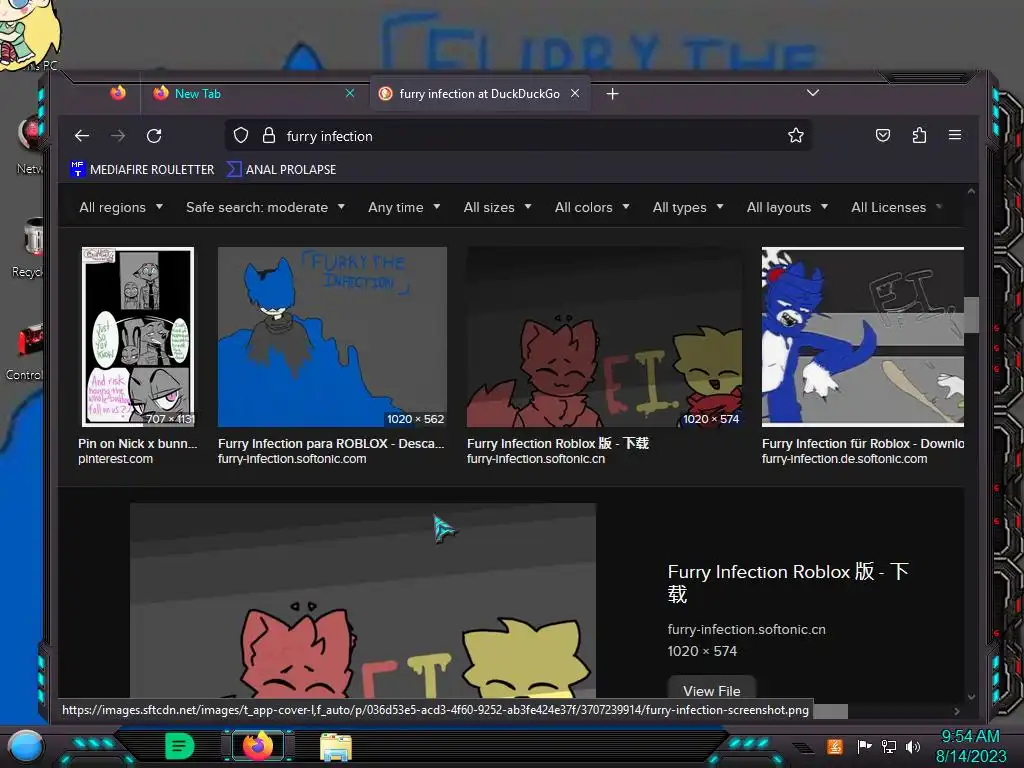The height and width of the screenshot is (768, 1024).
Task: Expand the All sizes filter
Action: 497,207
